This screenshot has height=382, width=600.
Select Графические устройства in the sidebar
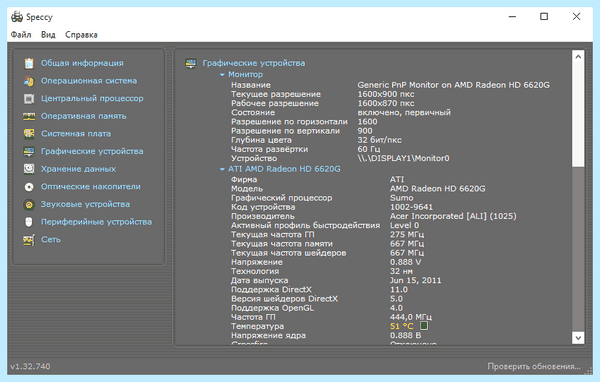tap(92, 151)
